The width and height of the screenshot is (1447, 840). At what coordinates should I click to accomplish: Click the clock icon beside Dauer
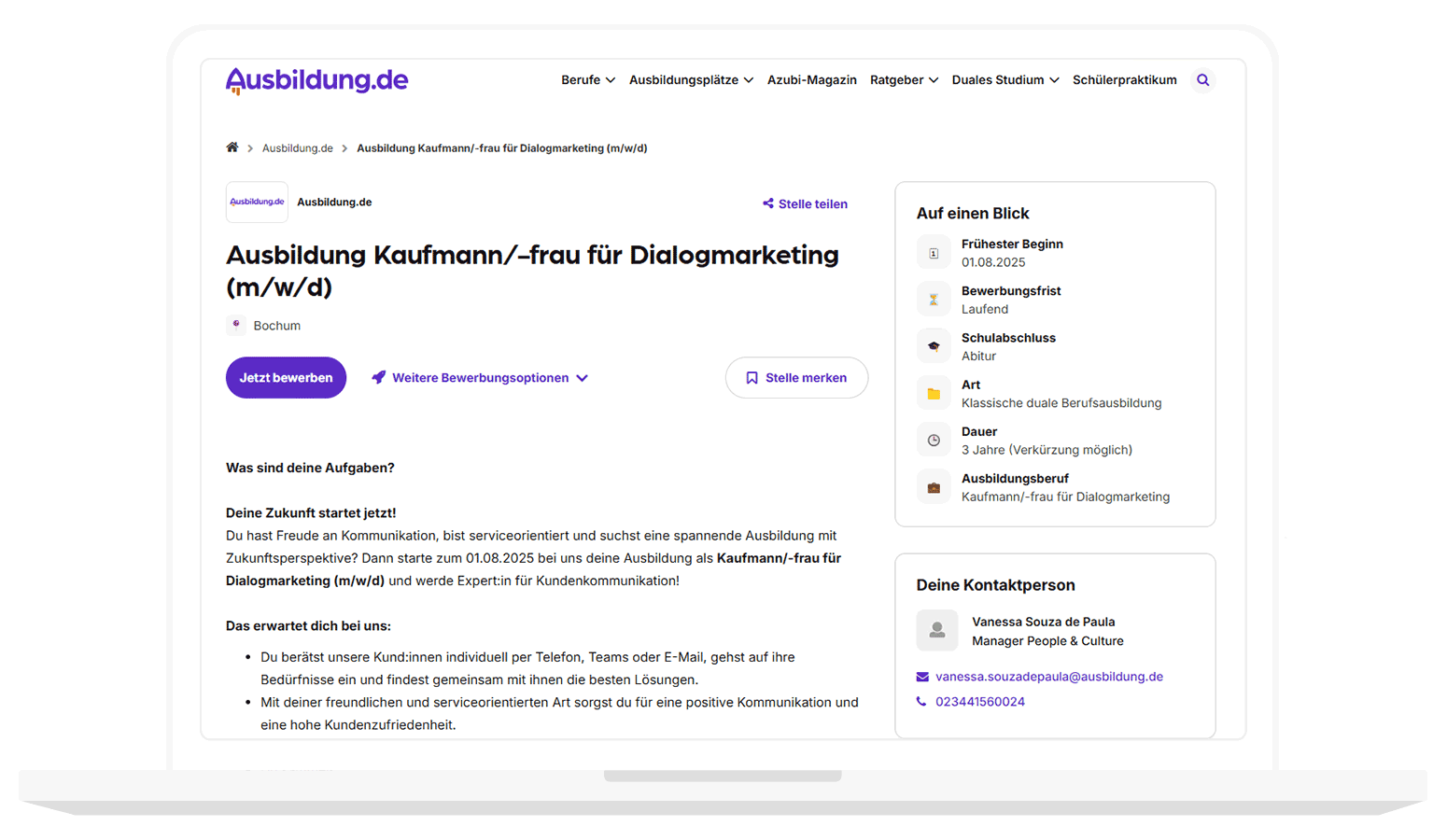934,439
